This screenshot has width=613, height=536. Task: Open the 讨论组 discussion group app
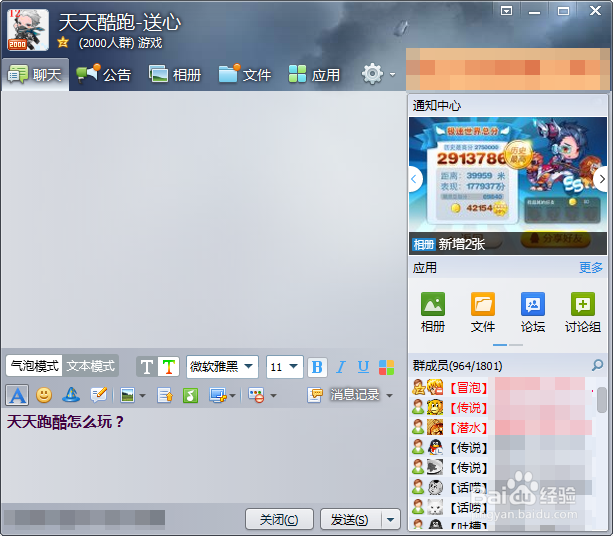[583, 312]
